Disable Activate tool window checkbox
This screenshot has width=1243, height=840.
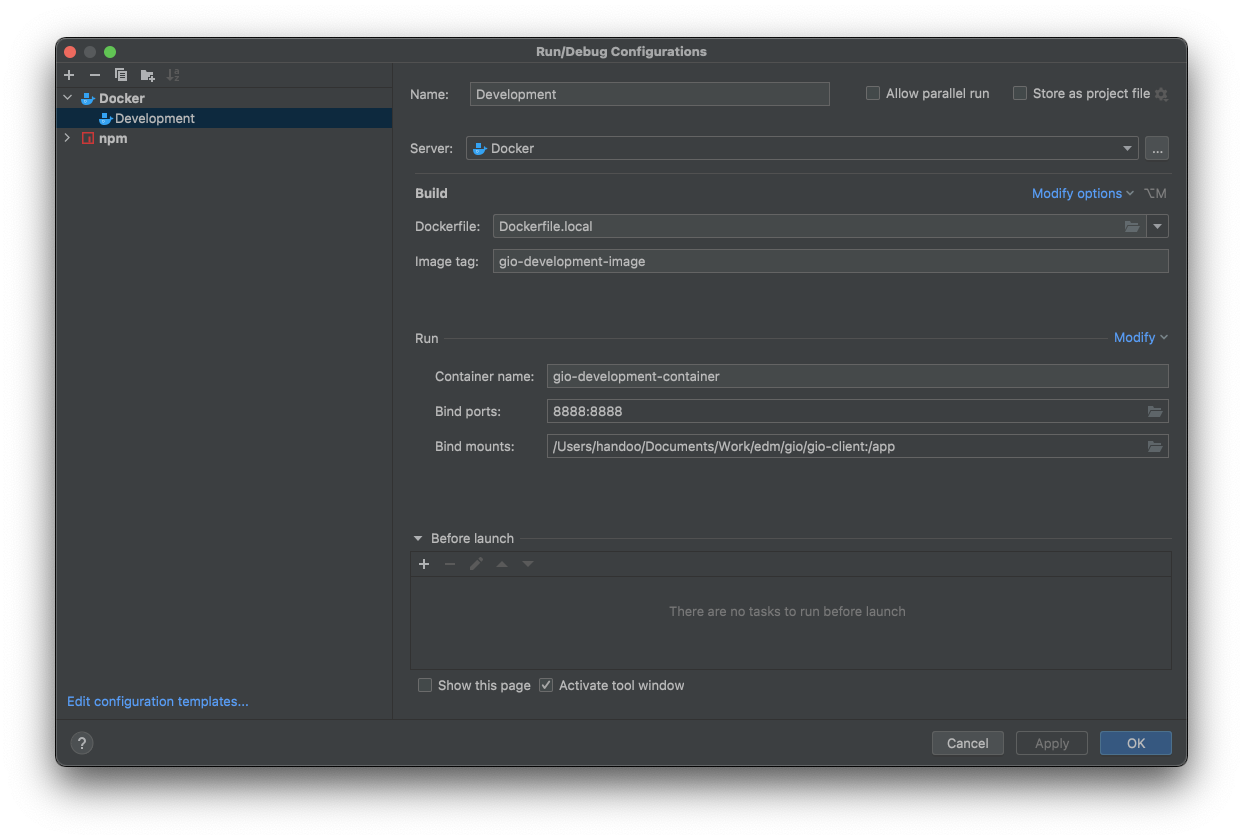546,685
